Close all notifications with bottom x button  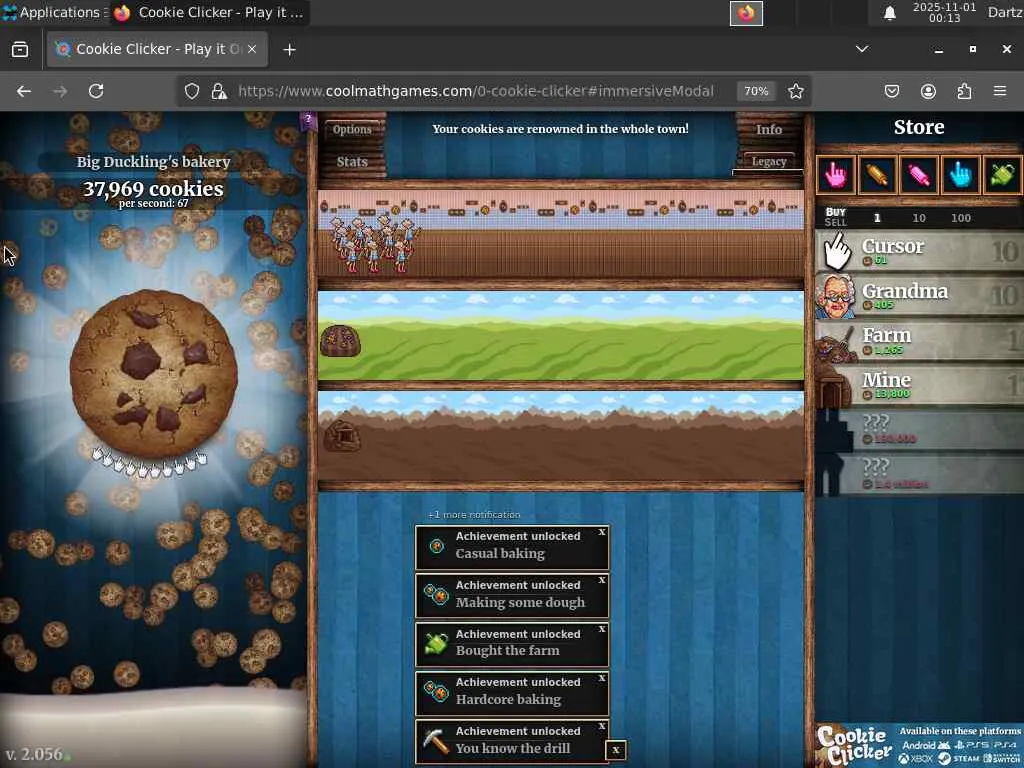[615, 750]
